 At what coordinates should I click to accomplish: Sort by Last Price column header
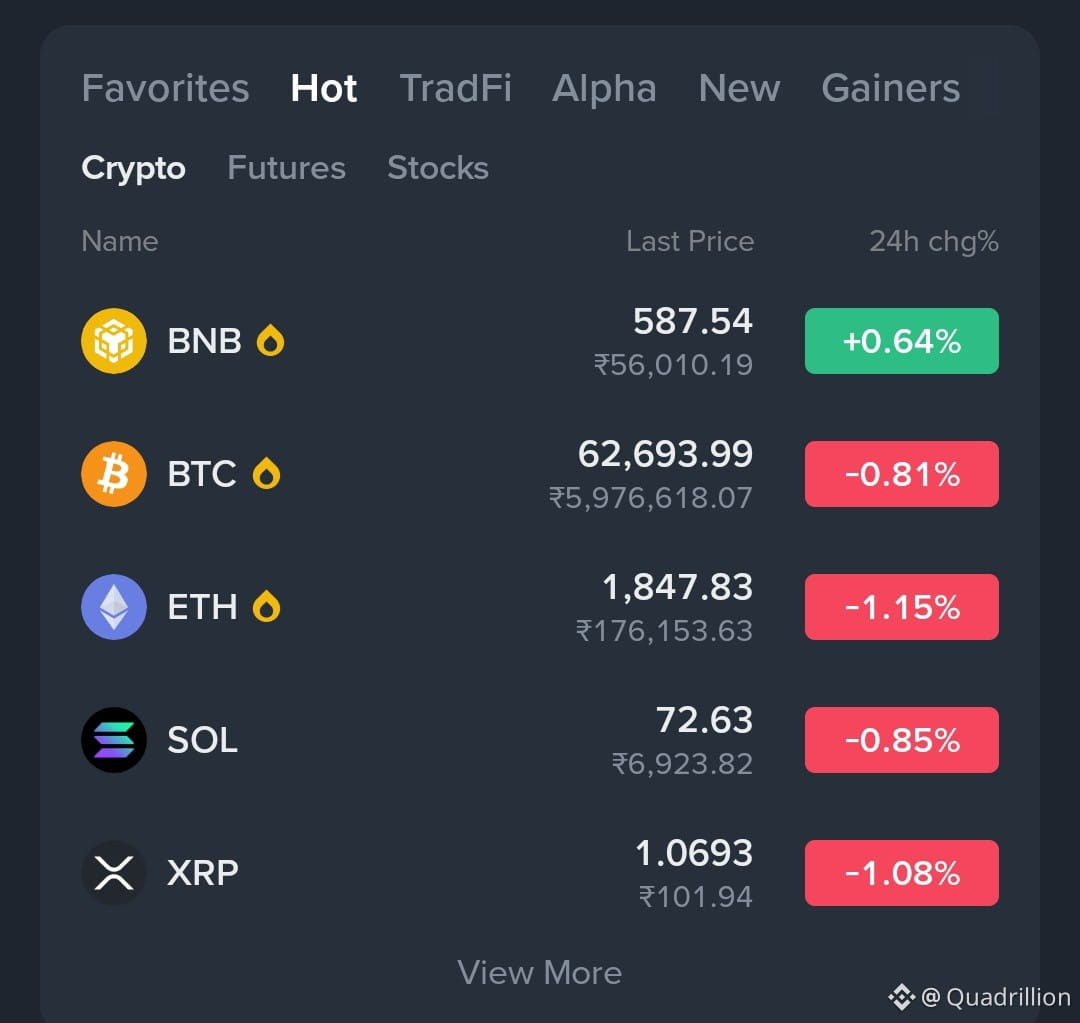(690, 241)
